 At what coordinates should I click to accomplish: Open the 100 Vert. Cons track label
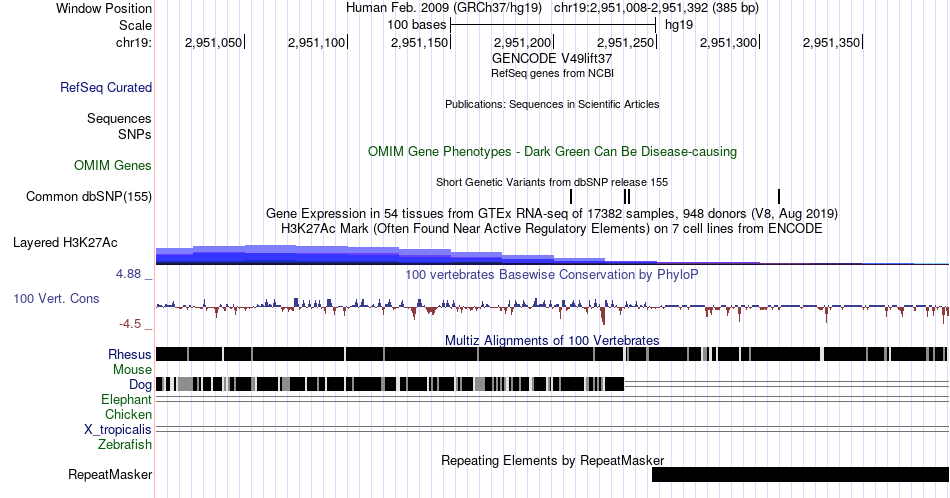click(56, 298)
